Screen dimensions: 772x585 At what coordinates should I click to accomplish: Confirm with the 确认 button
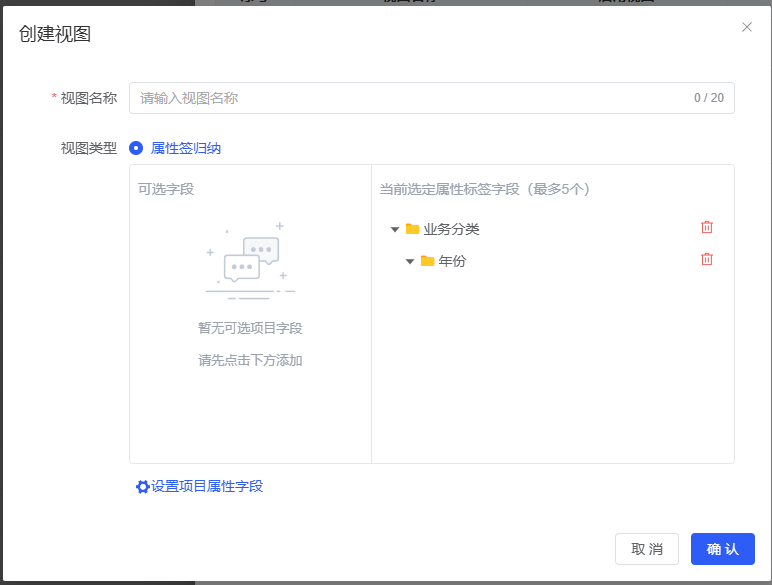pyautogui.click(x=722, y=549)
